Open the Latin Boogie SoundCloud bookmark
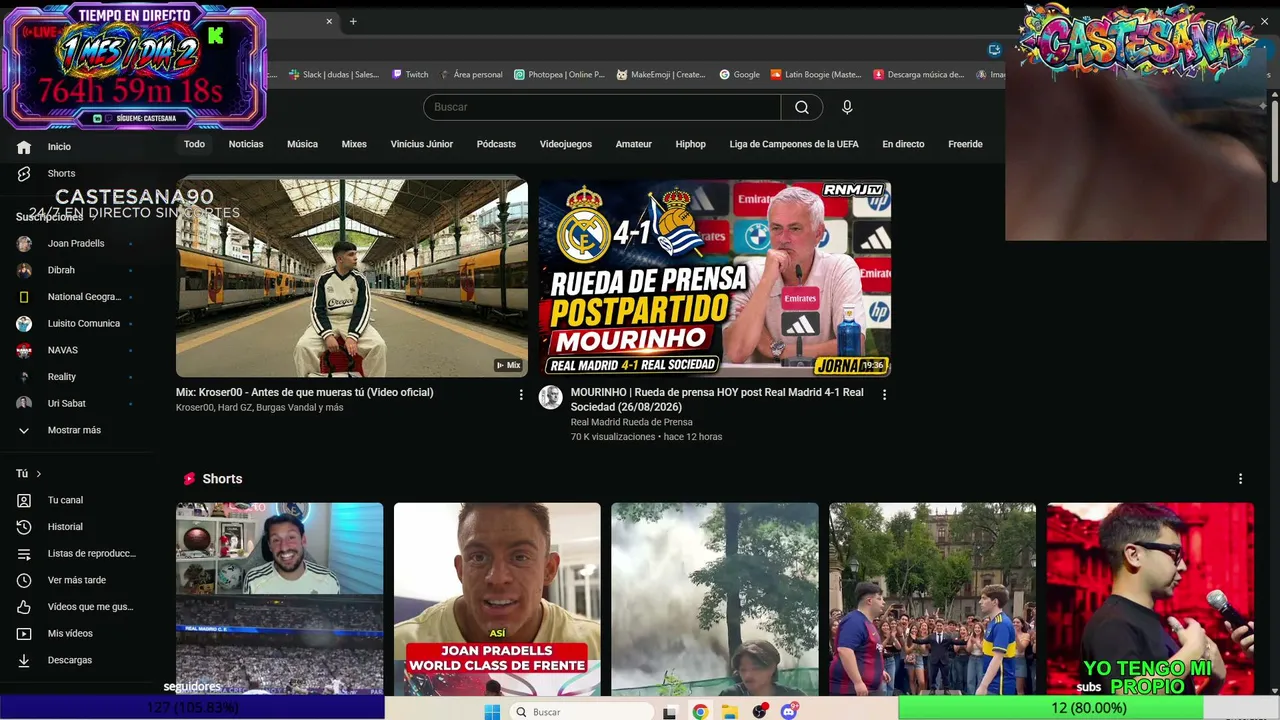 point(816,74)
